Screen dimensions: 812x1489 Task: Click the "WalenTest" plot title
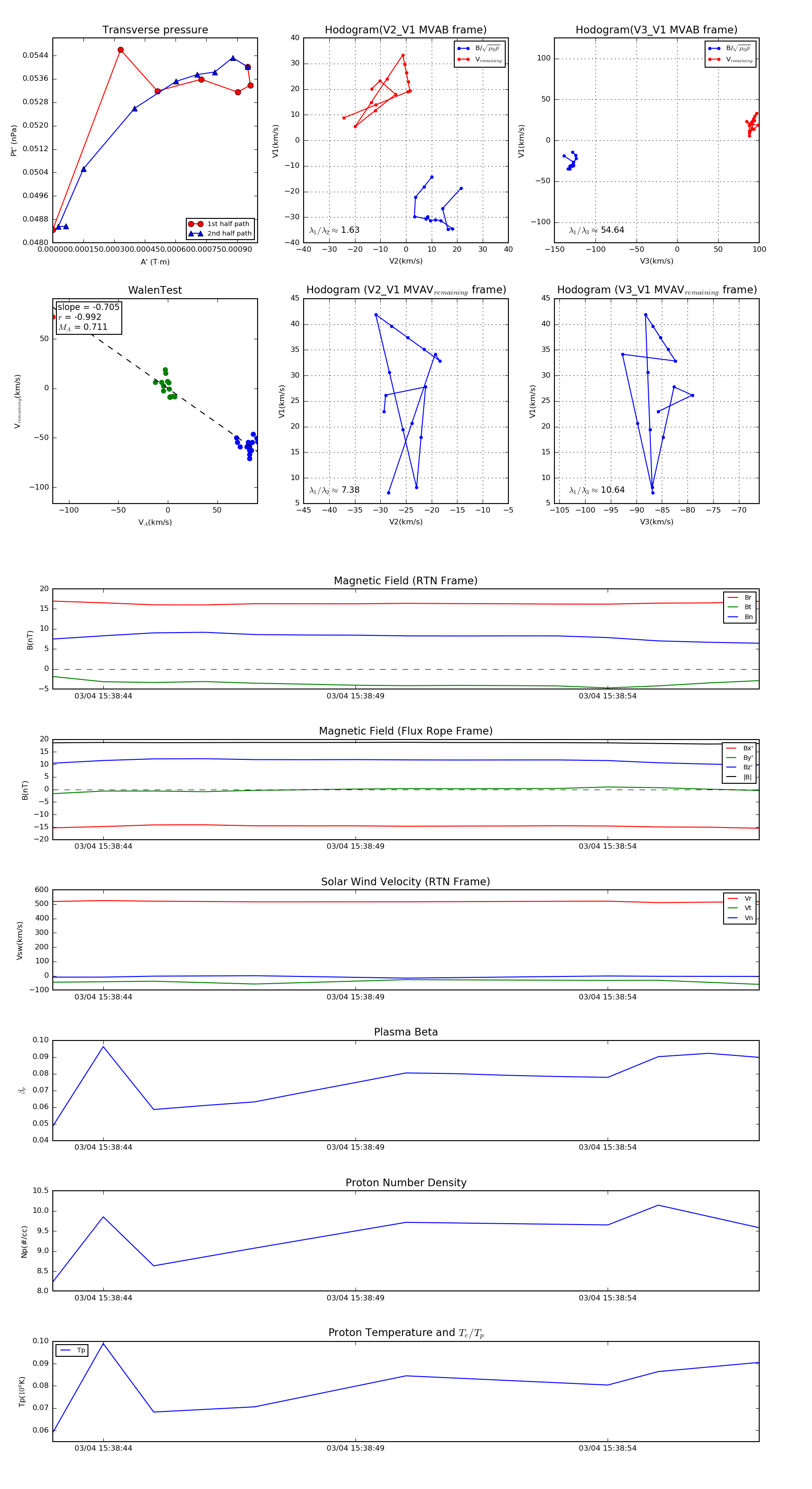tap(155, 290)
